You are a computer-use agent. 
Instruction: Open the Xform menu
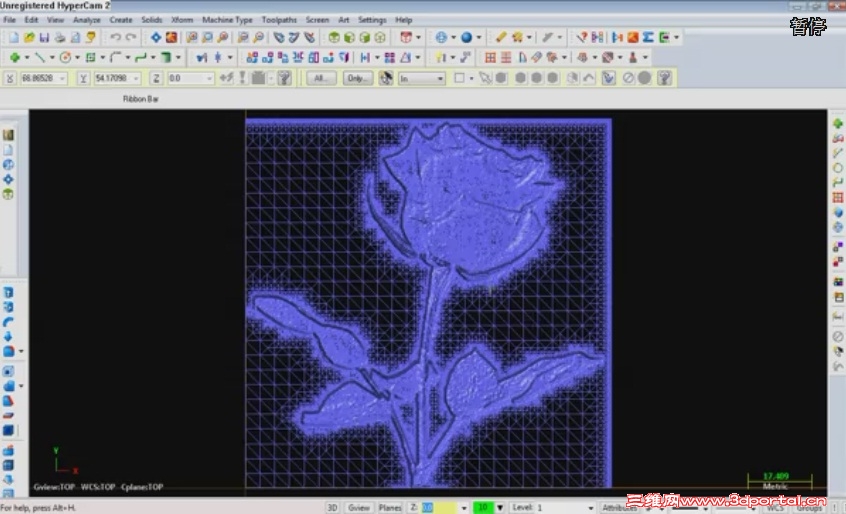182,20
